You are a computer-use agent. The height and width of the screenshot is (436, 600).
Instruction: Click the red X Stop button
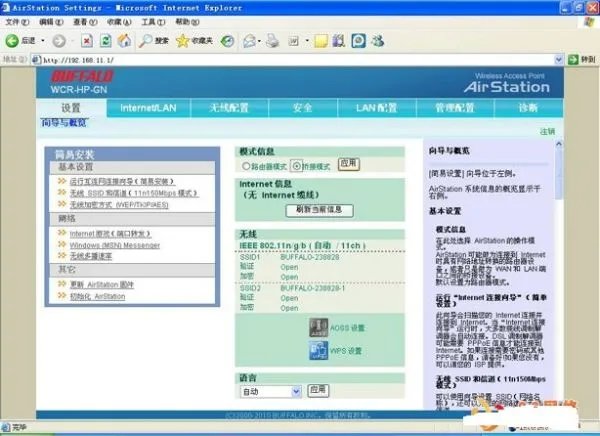coord(87,41)
